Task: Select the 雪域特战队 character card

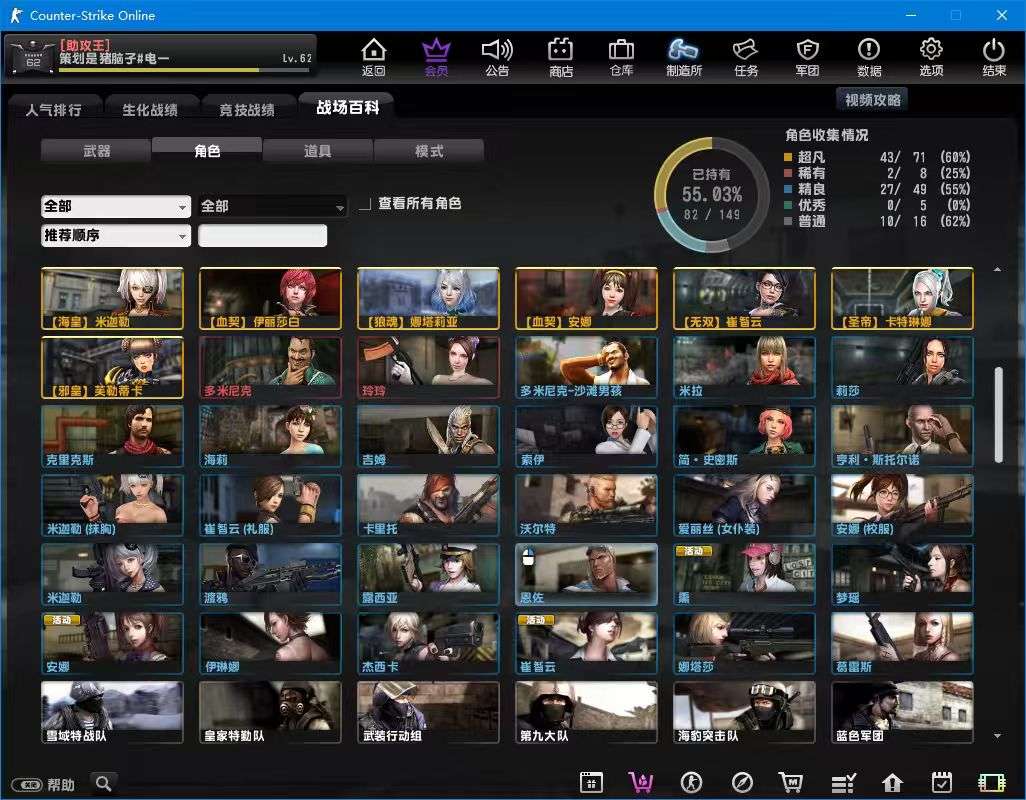Action: click(112, 712)
